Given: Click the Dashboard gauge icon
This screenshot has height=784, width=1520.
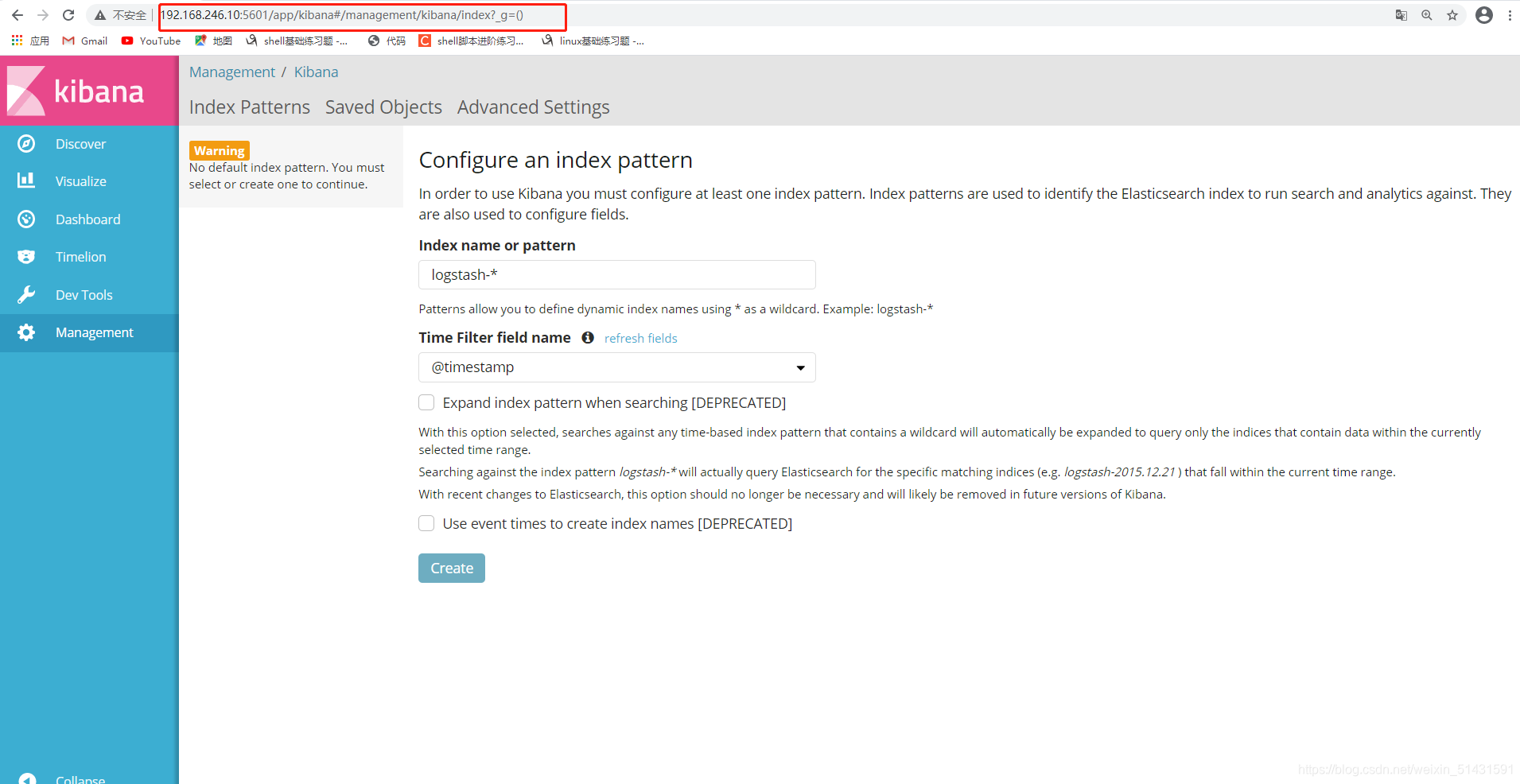Looking at the screenshot, I should tap(26, 219).
